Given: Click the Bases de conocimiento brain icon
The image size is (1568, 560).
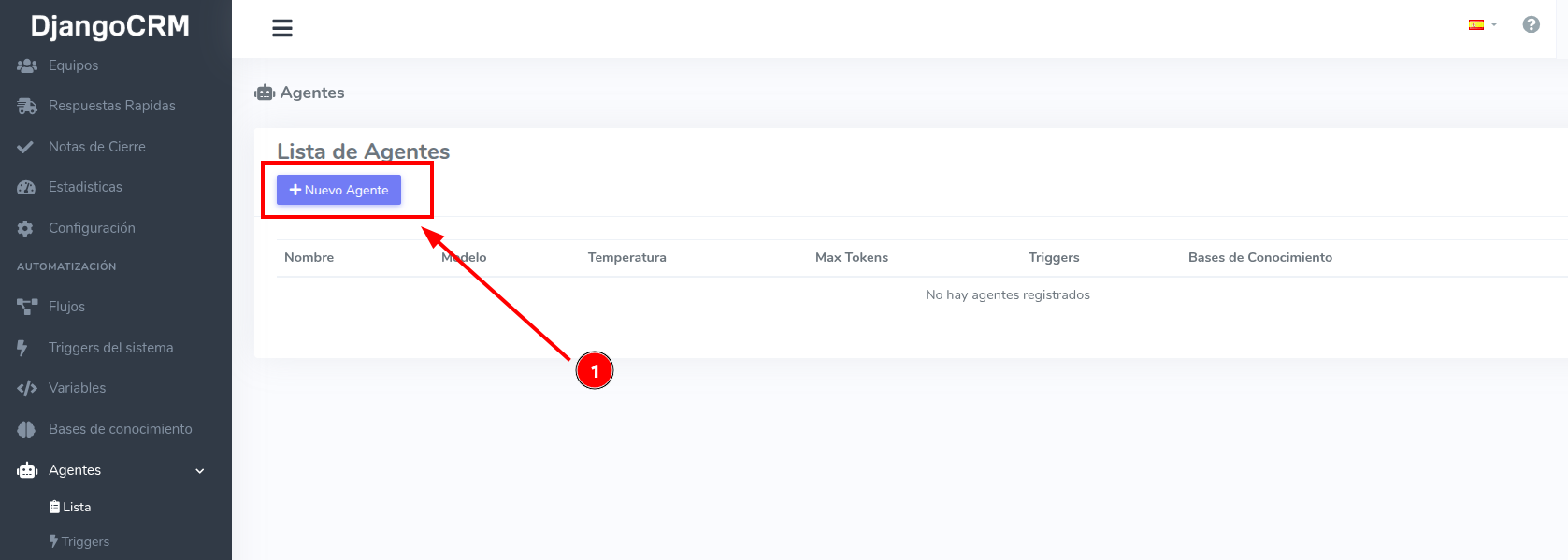Looking at the screenshot, I should point(26,429).
